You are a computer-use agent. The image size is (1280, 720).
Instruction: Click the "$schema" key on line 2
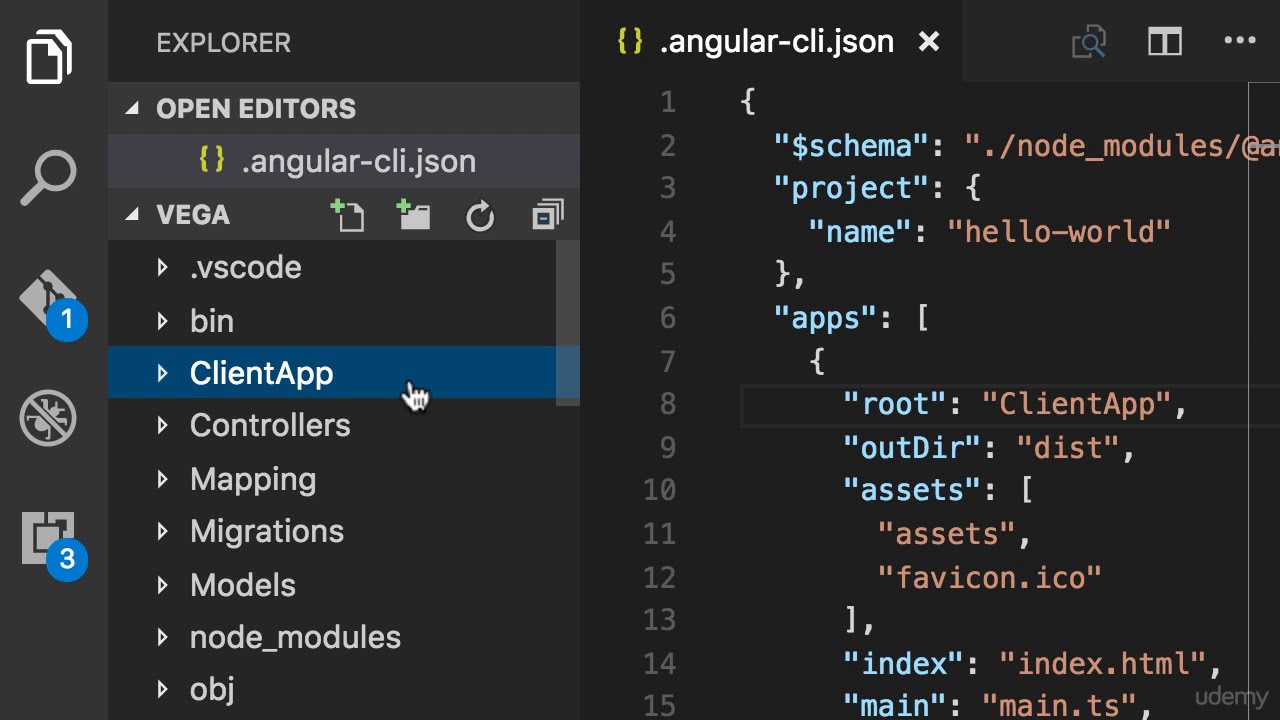(851, 146)
